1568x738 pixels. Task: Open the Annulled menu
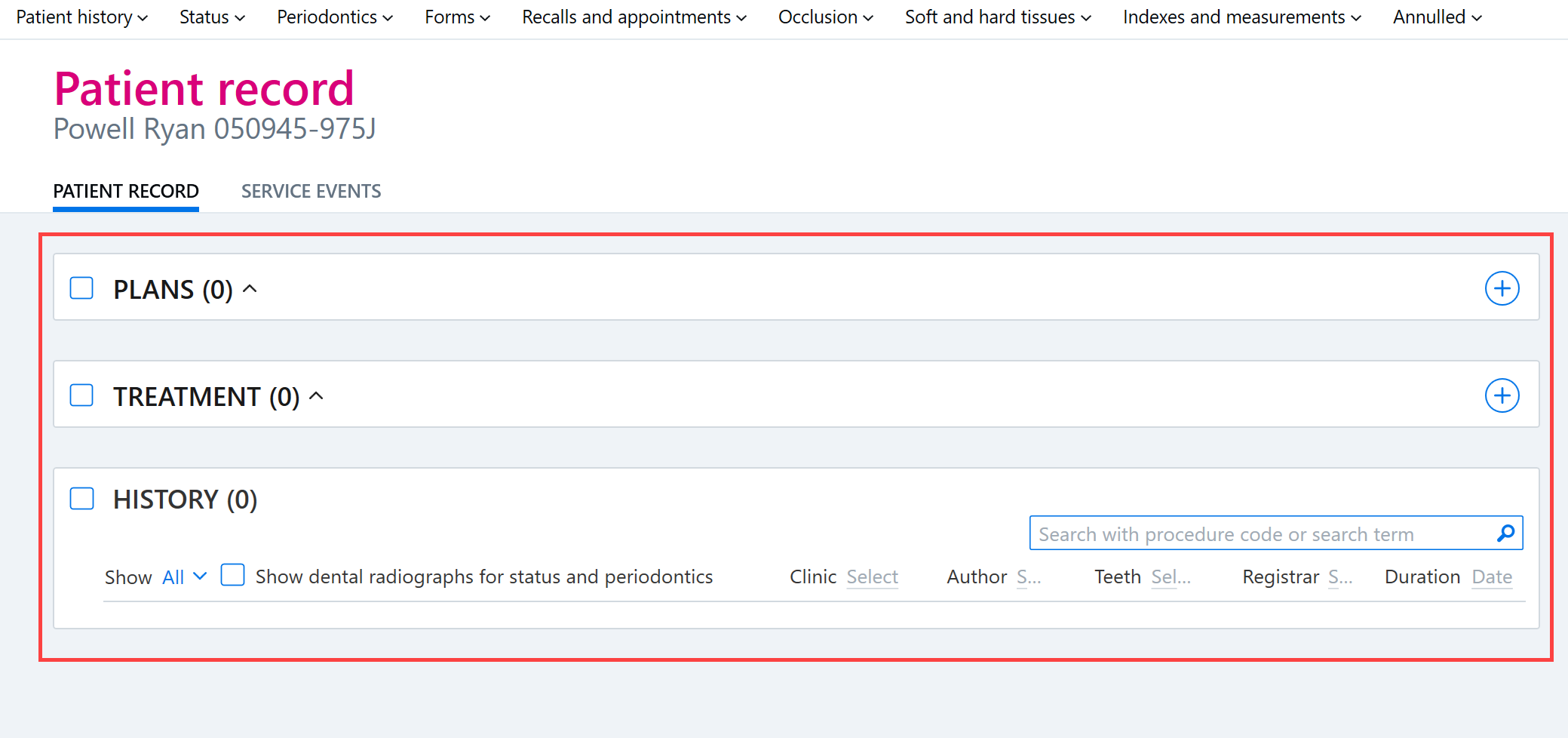[1438, 17]
